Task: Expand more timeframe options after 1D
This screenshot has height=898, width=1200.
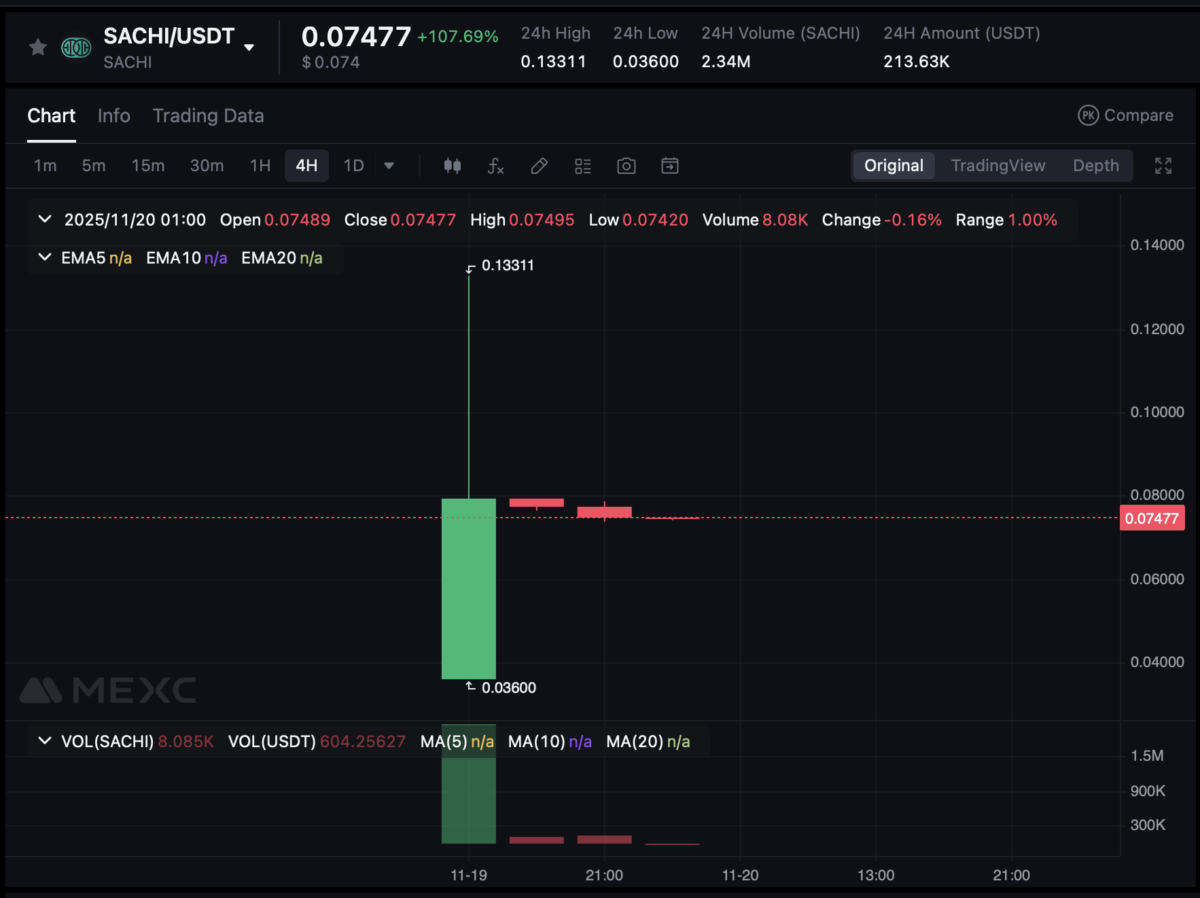Action: click(x=389, y=166)
